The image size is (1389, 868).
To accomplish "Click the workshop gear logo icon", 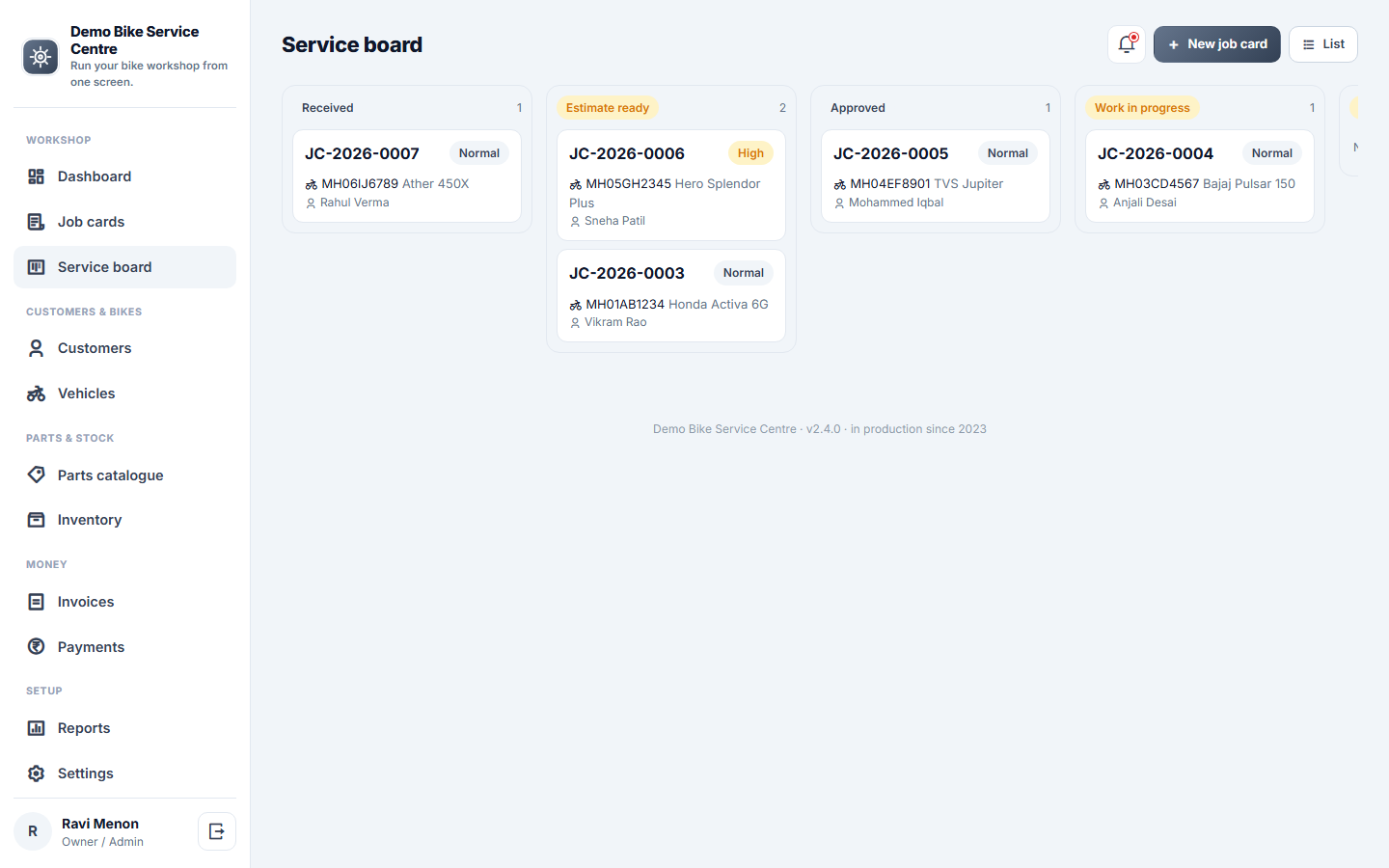I will pyautogui.click(x=41, y=57).
